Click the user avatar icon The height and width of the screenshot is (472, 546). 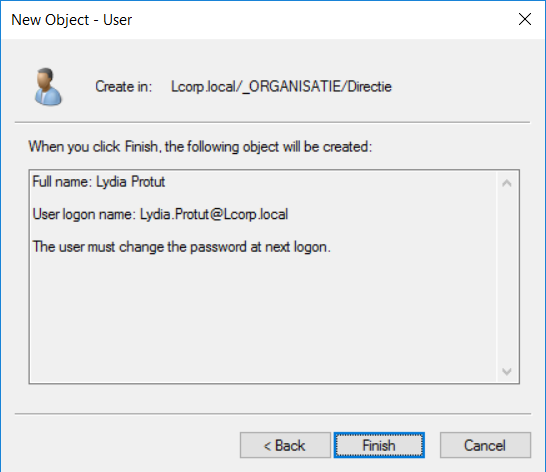pos(48,87)
